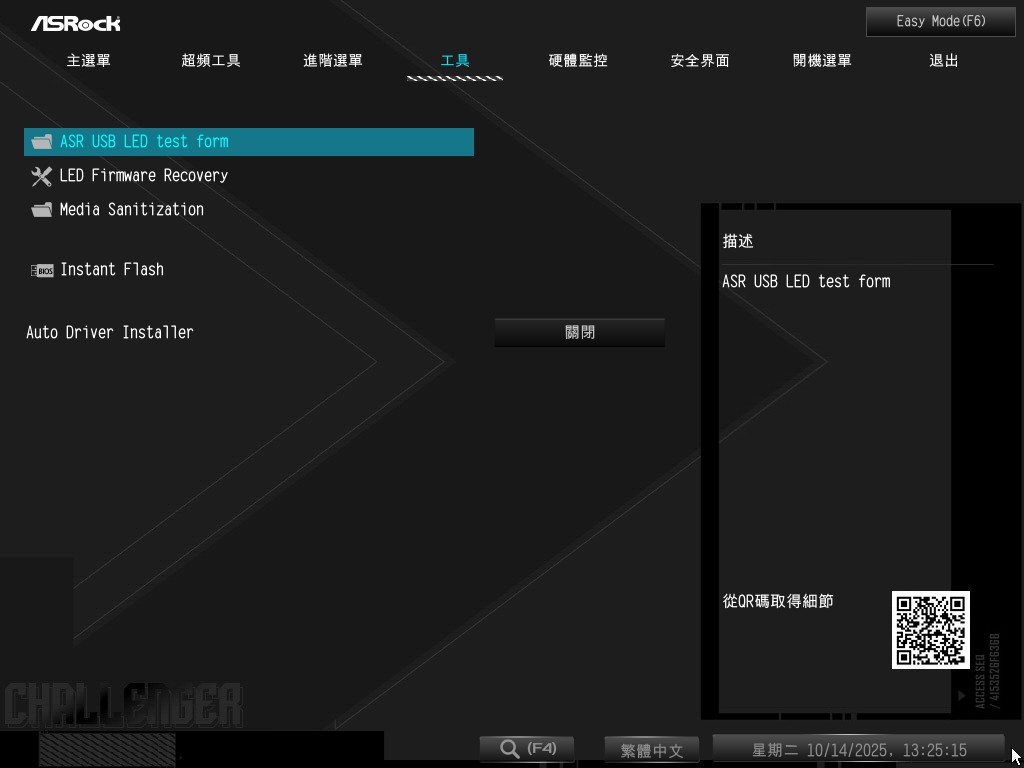Click the ASRock logo

click(x=75, y=23)
